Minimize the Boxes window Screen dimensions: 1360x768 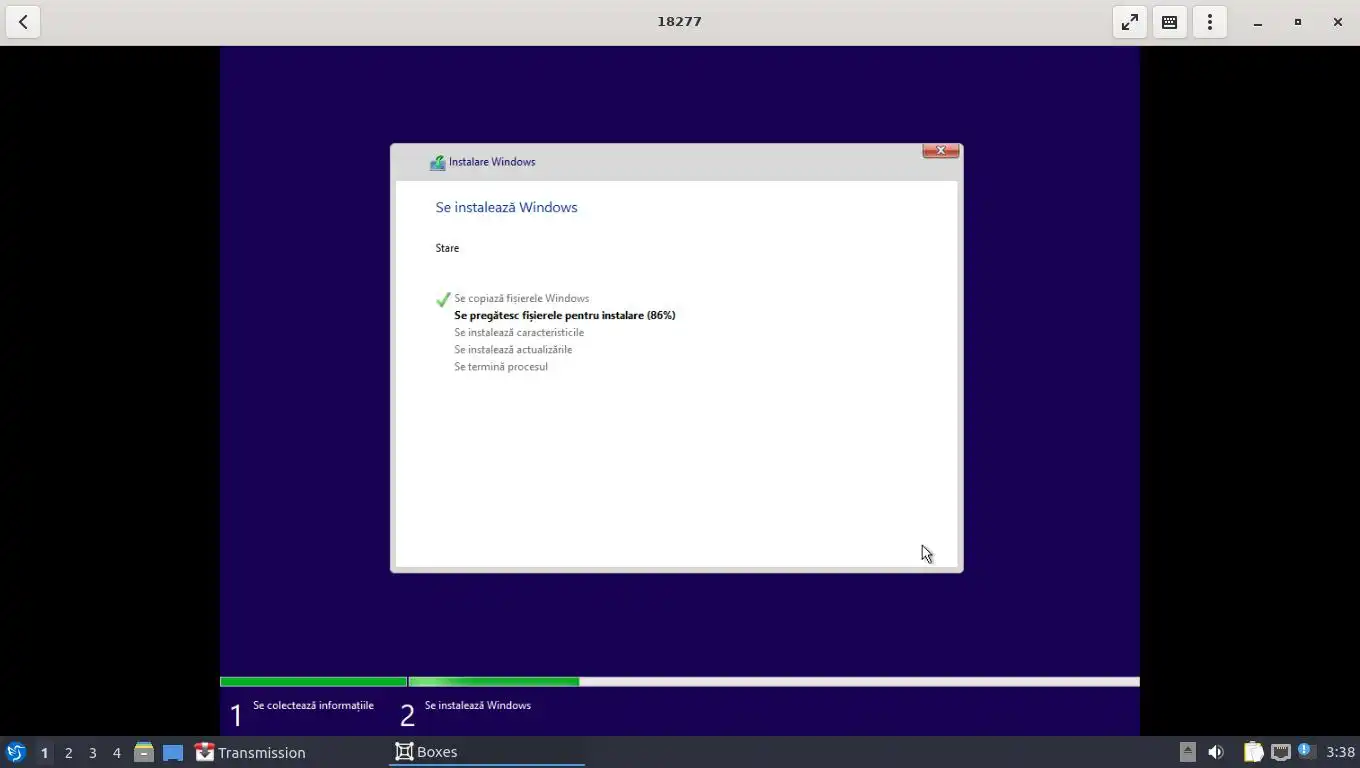(x=1258, y=22)
